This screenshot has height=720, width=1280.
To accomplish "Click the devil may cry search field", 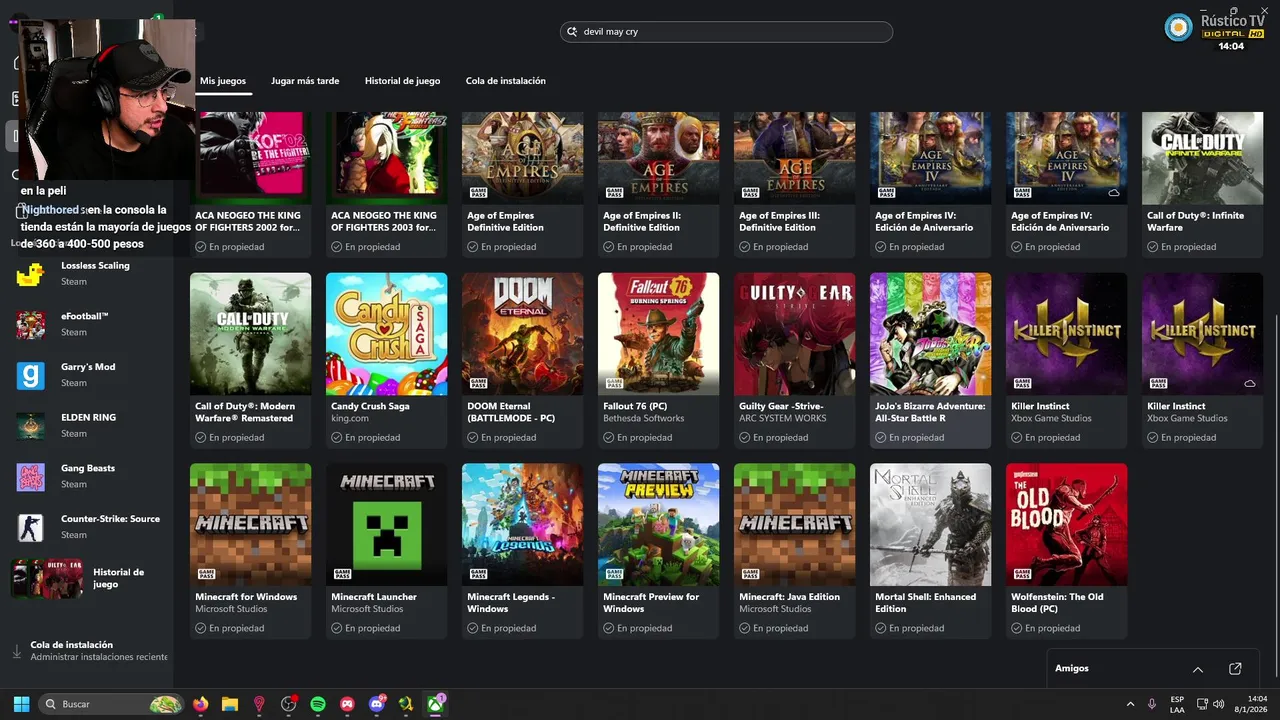I will click(726, 32).
